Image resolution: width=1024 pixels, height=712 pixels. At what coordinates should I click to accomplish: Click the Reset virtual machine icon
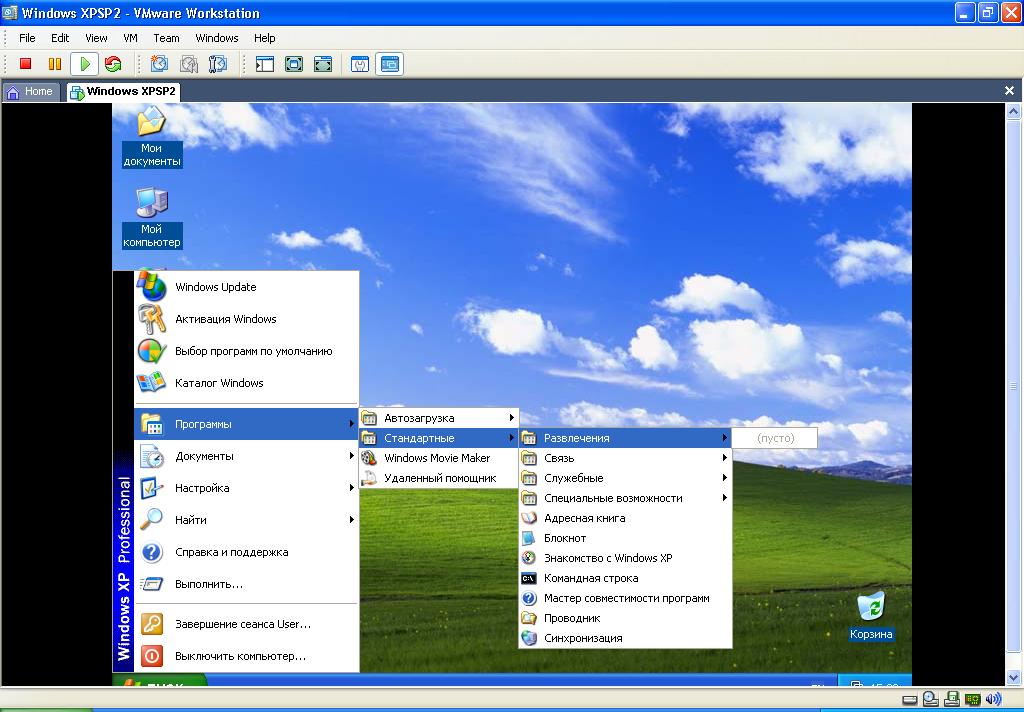113,64
